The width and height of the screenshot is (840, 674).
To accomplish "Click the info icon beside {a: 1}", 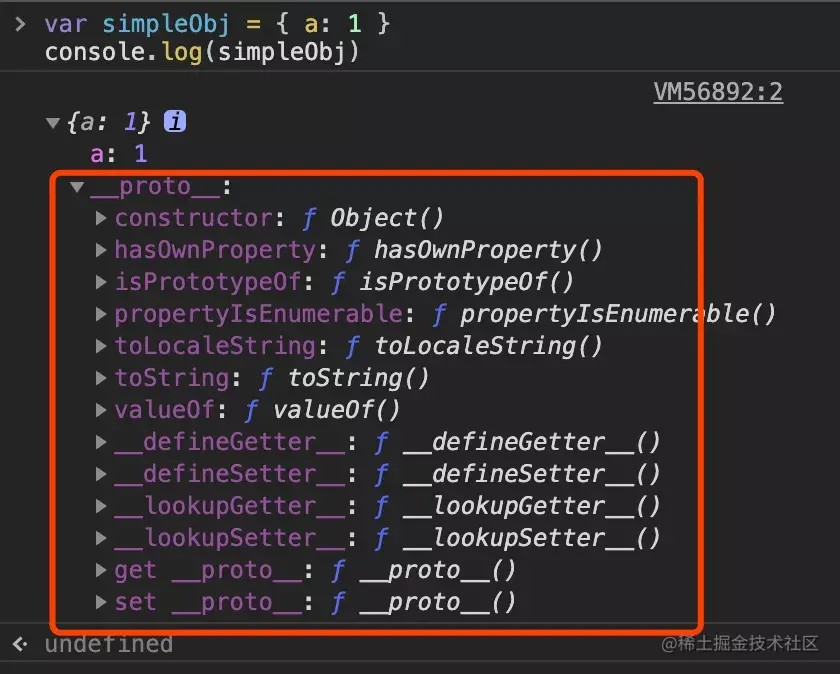I will pos(175,122).
